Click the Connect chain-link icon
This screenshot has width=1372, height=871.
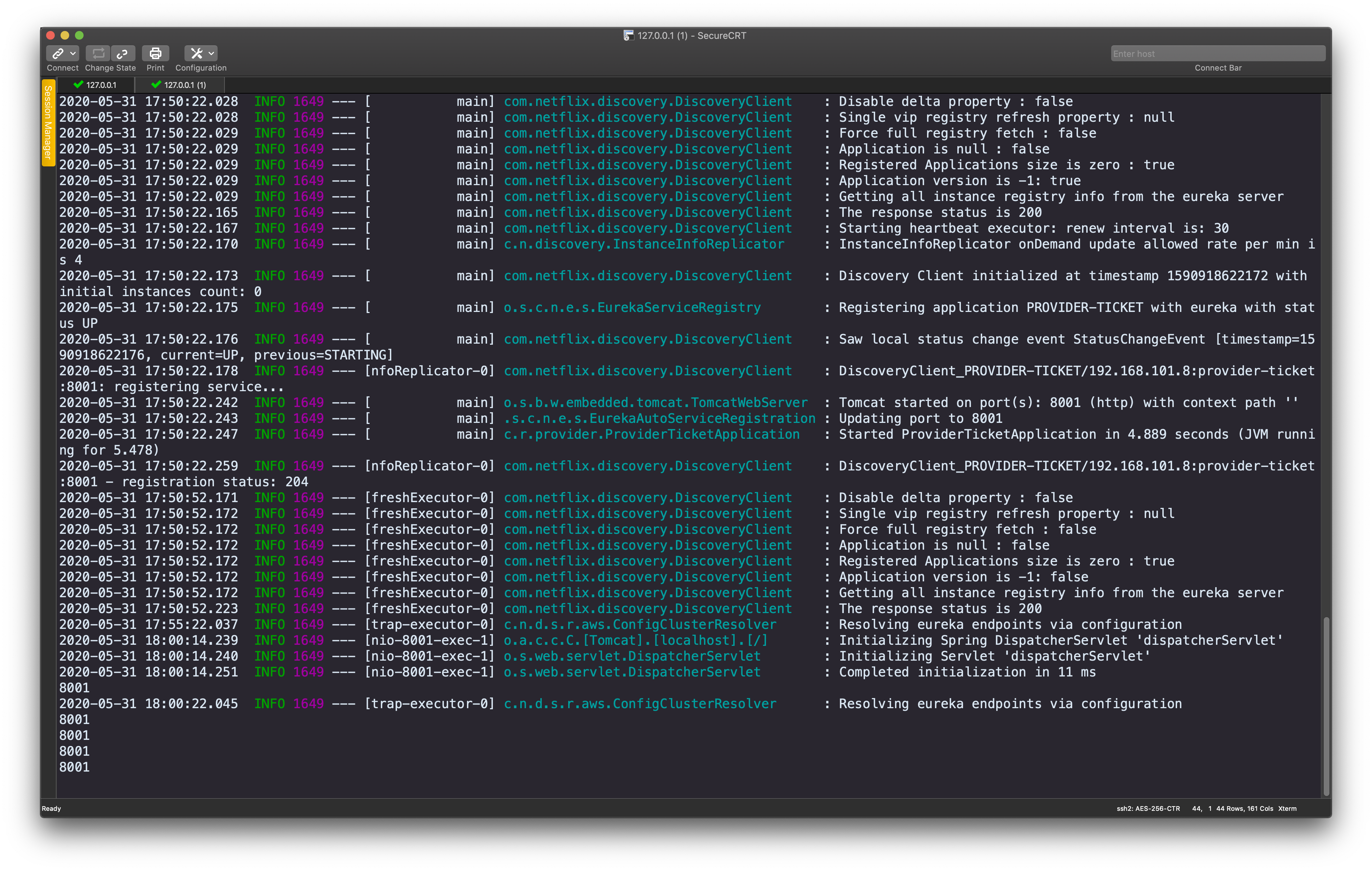coord(58,54)
